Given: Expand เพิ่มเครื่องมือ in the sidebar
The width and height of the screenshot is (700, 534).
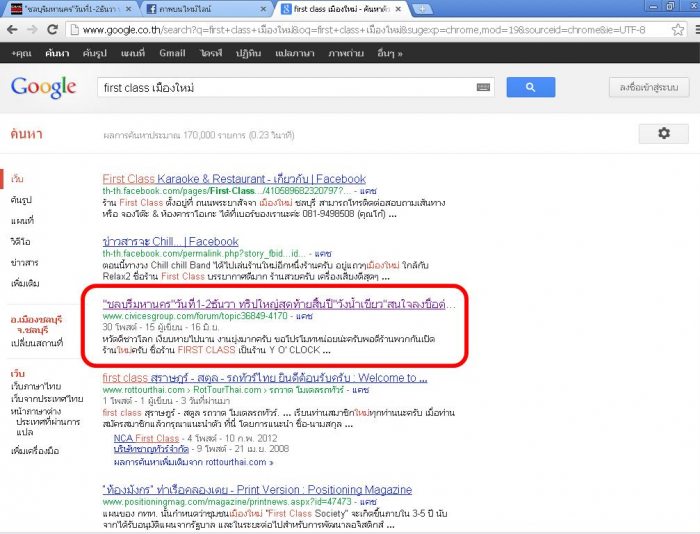Looking at the screenshot, I should [35, 451].
